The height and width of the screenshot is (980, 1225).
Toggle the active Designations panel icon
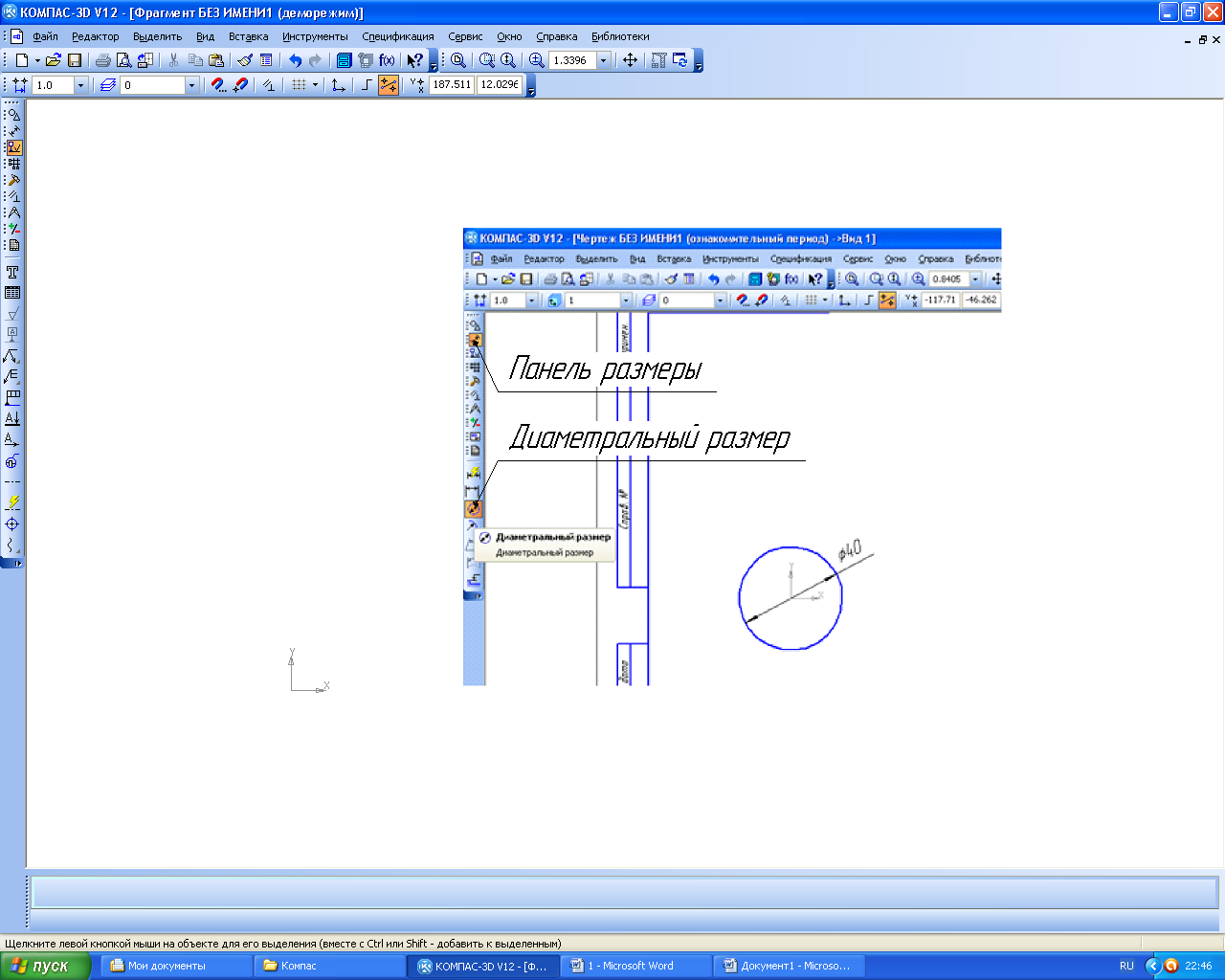(14, 147)
